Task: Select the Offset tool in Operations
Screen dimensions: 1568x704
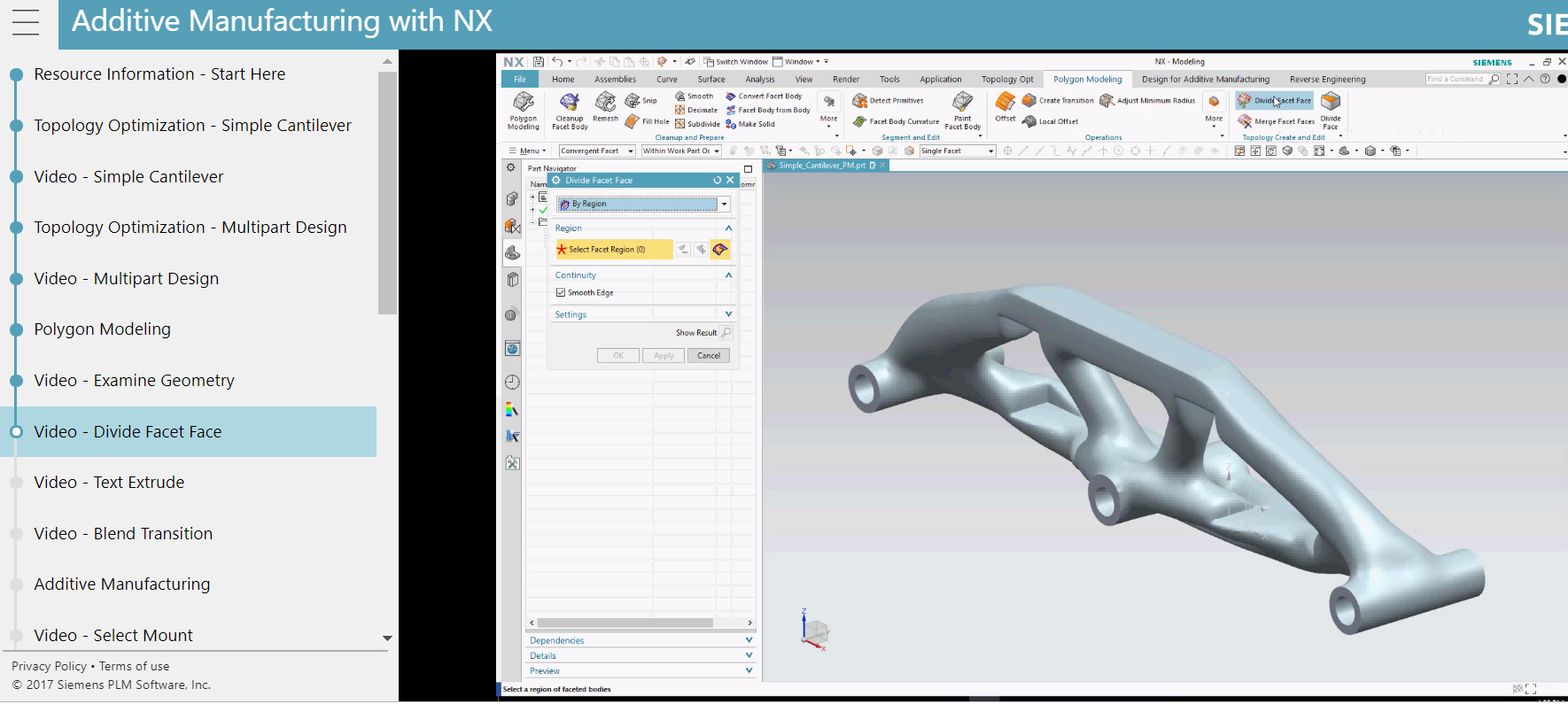Action: (x=1005, y=107)
